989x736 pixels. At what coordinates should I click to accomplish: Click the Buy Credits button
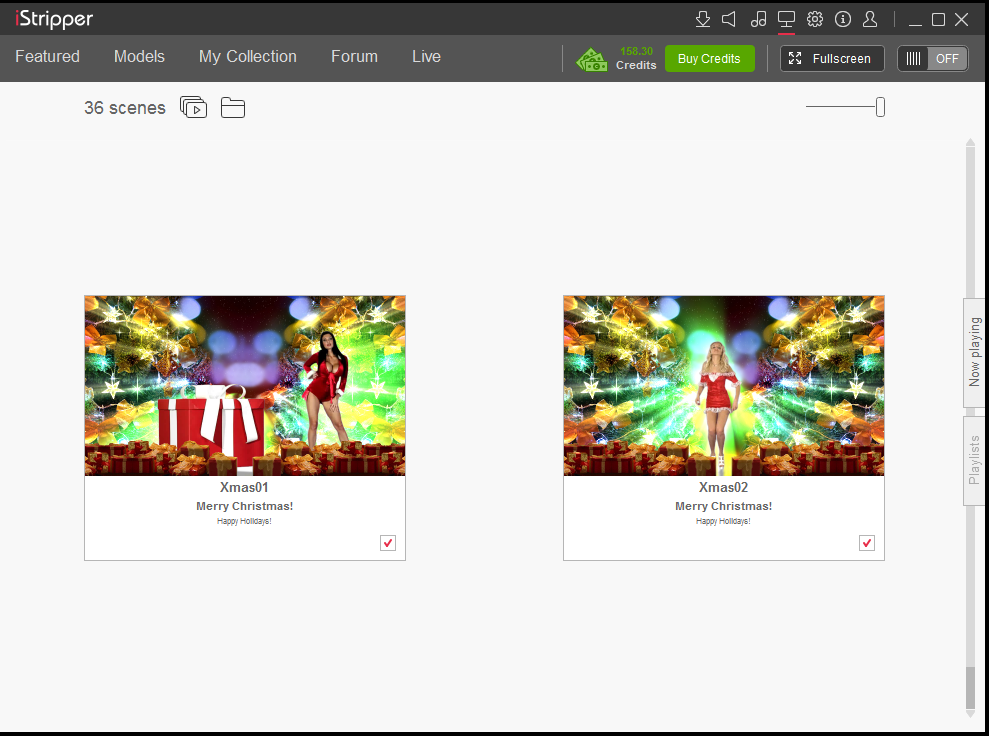(710, 59)
